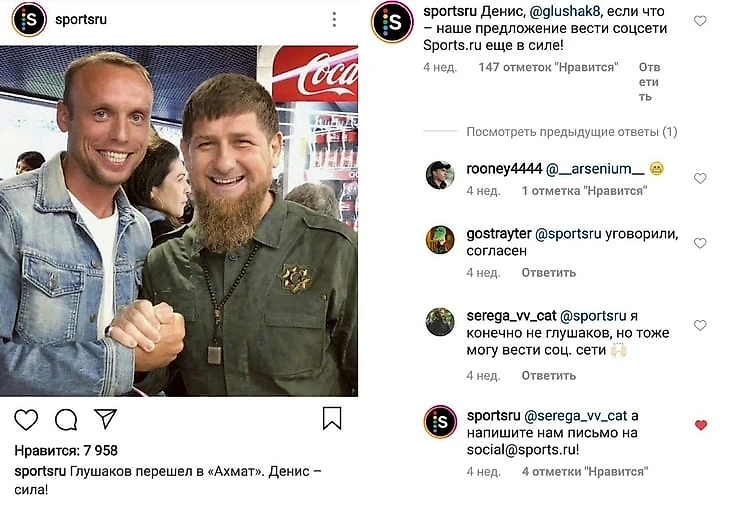
Task: Like the gostrayter comment
Action: tap(700, 243)
